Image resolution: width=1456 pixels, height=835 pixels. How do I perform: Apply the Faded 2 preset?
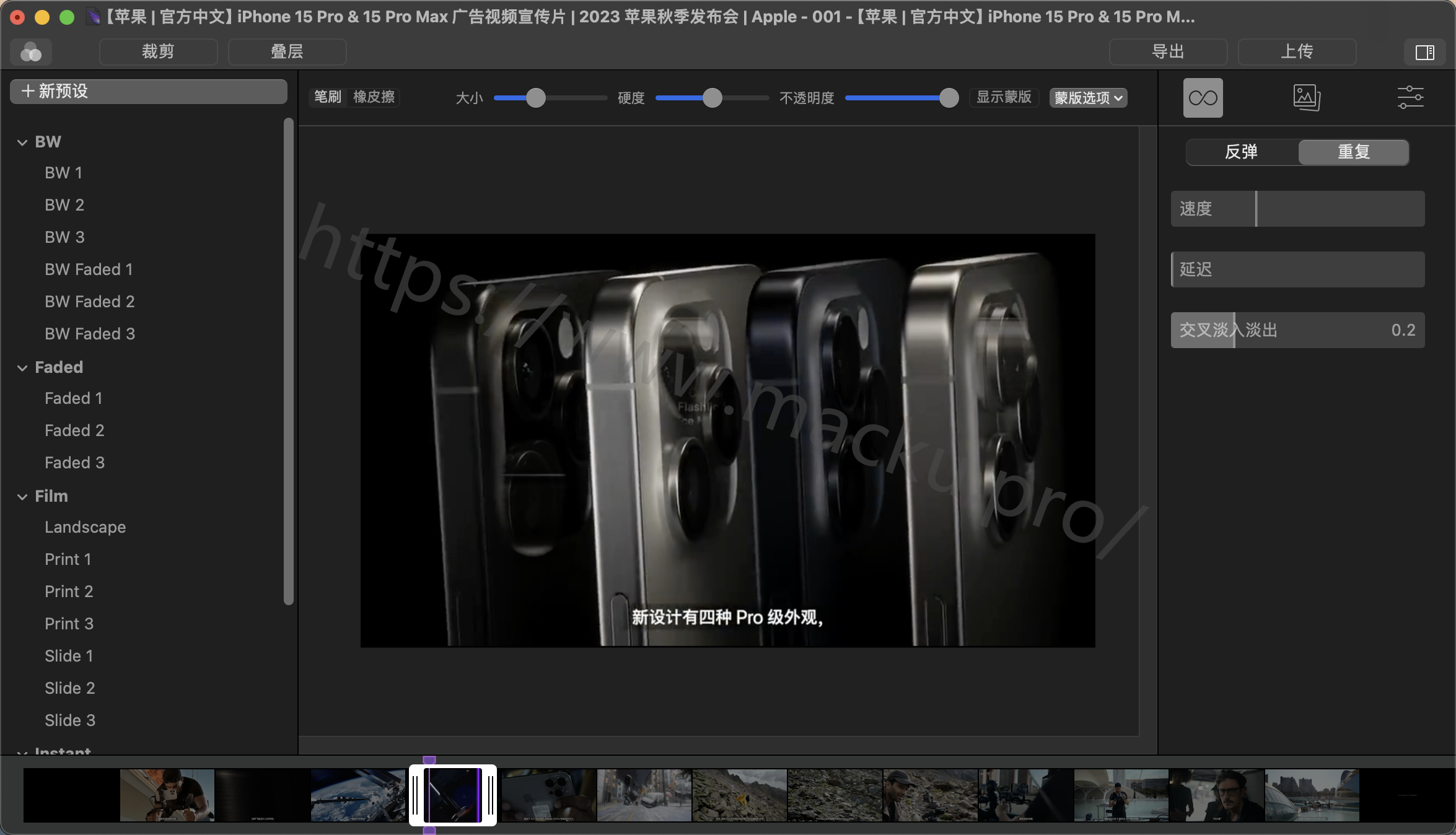pyautogui.click(x=74, y=431)
